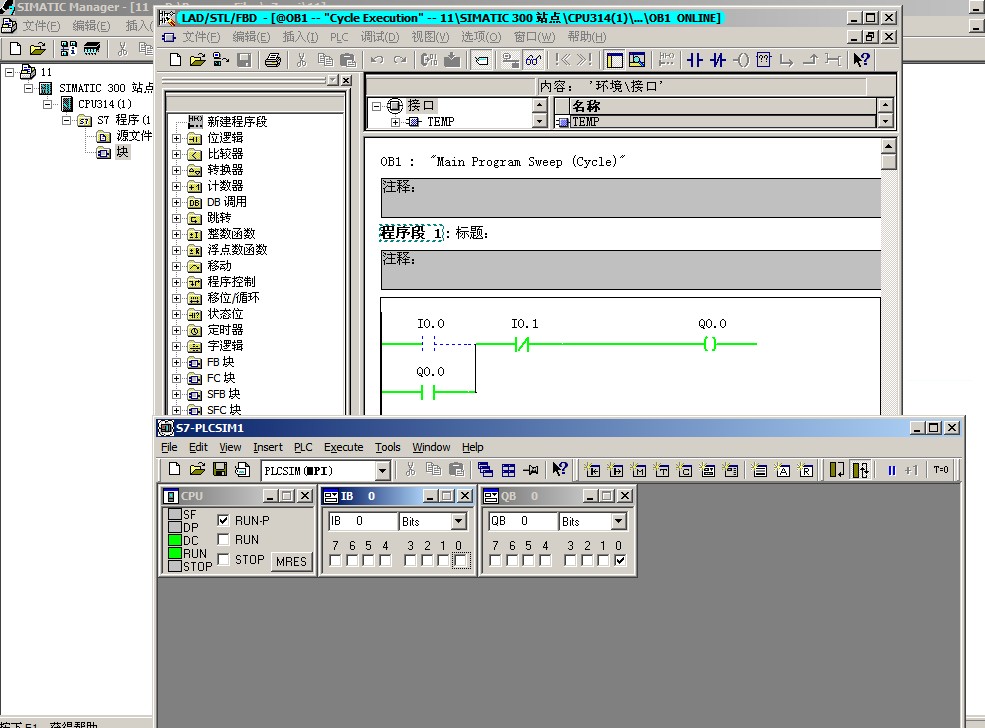Insert an output coil from toolbar

click(741, 60)
